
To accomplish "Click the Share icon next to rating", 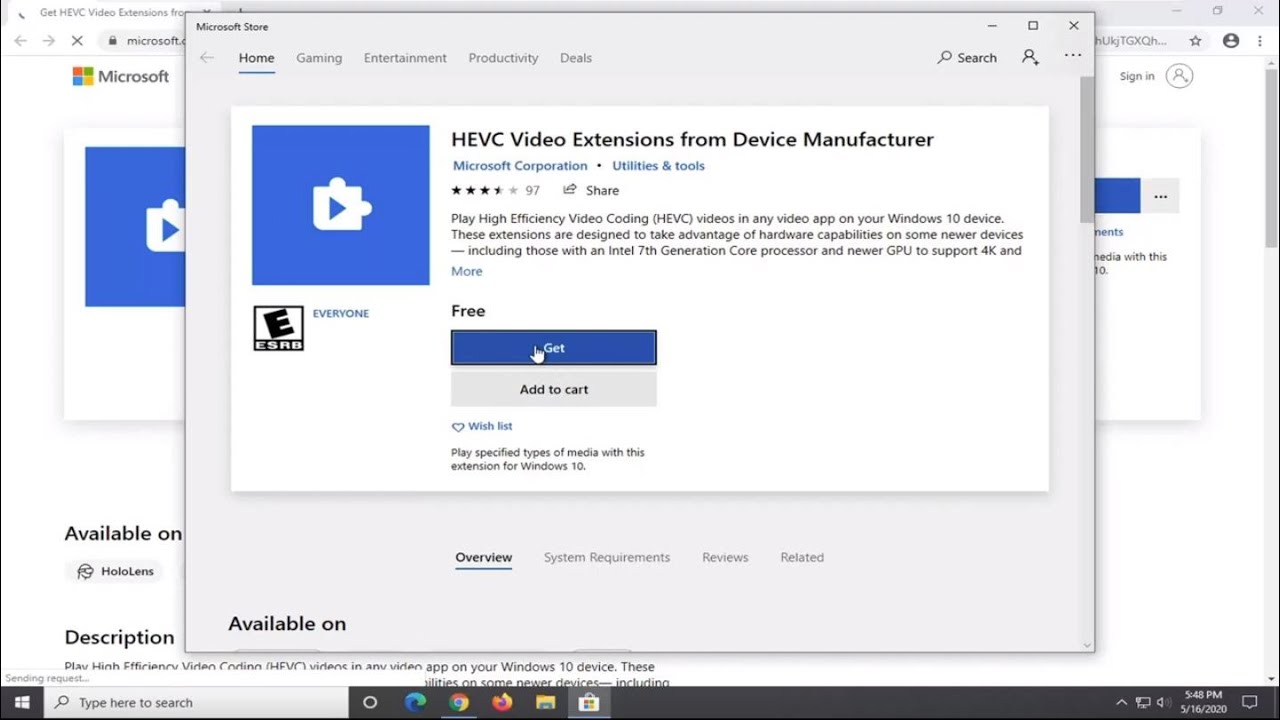I will tap(570, 190).
